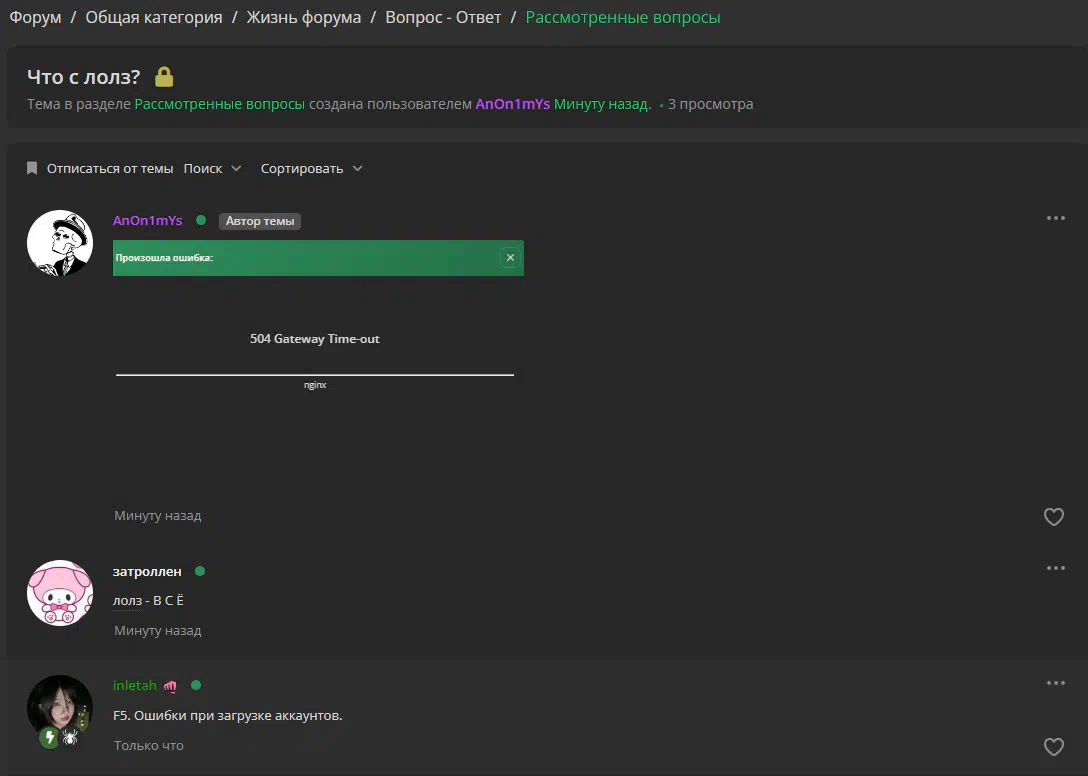Open AnOn1mYs skeleton avatar
The height and width of the screenshot is (776, 1088).
click(60, 243)
